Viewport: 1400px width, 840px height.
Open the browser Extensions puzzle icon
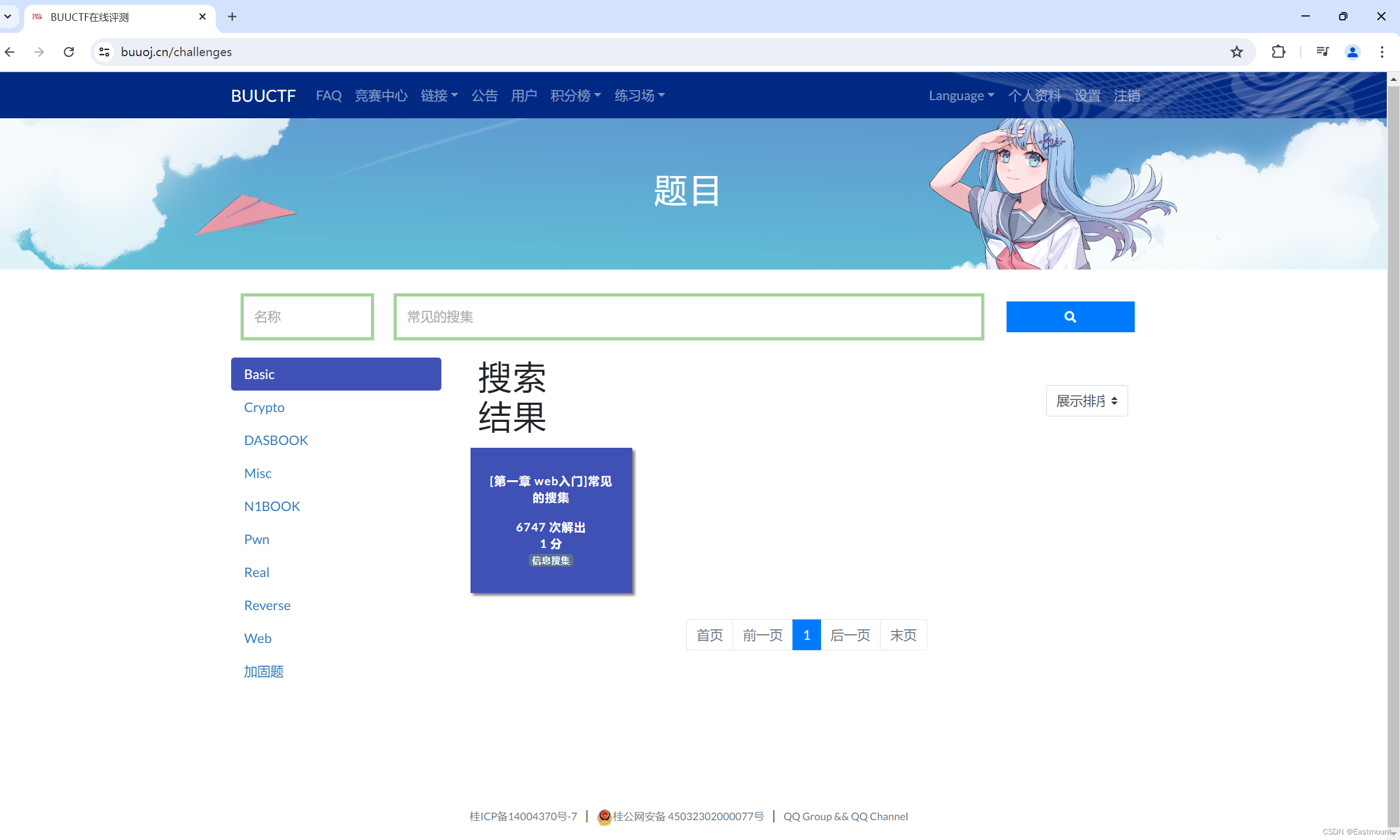[x=1278, y=52]
